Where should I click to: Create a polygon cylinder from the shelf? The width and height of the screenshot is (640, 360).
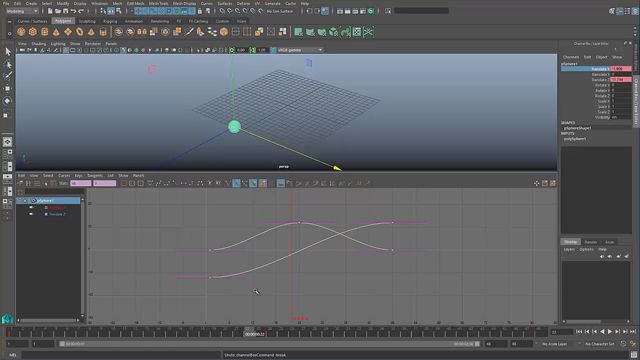tap(44, 32)
